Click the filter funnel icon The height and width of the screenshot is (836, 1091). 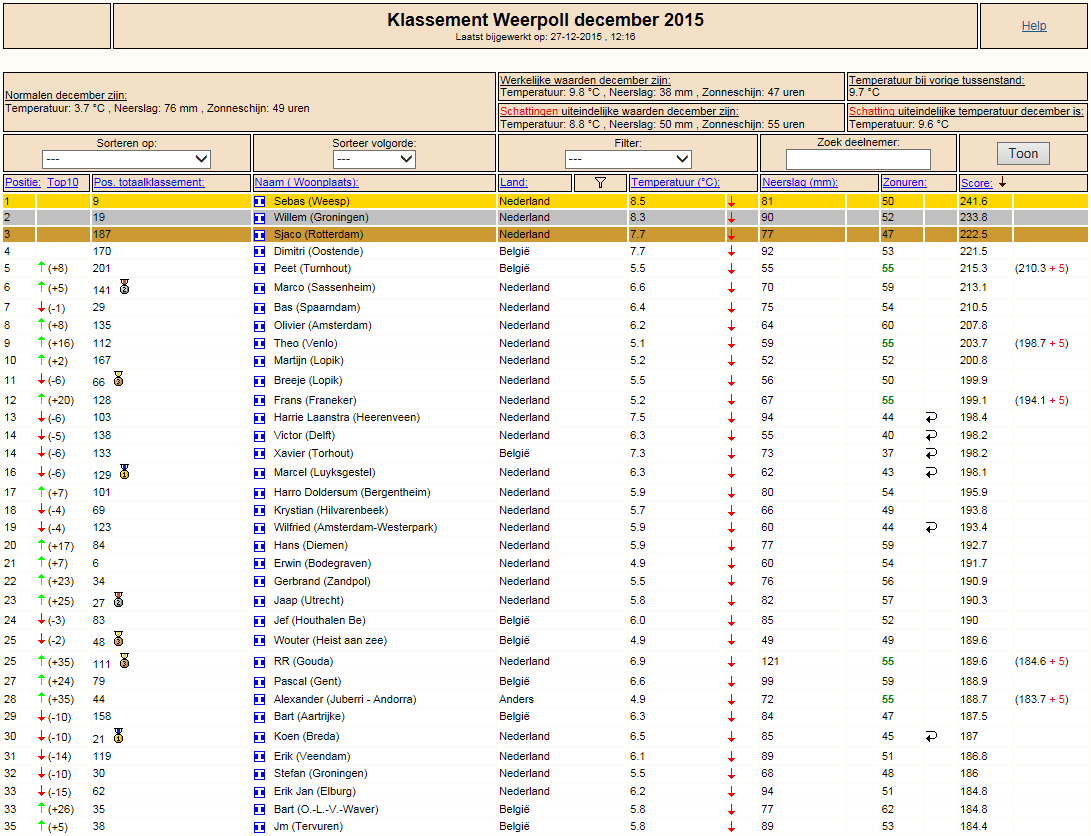tap(600, 183)
